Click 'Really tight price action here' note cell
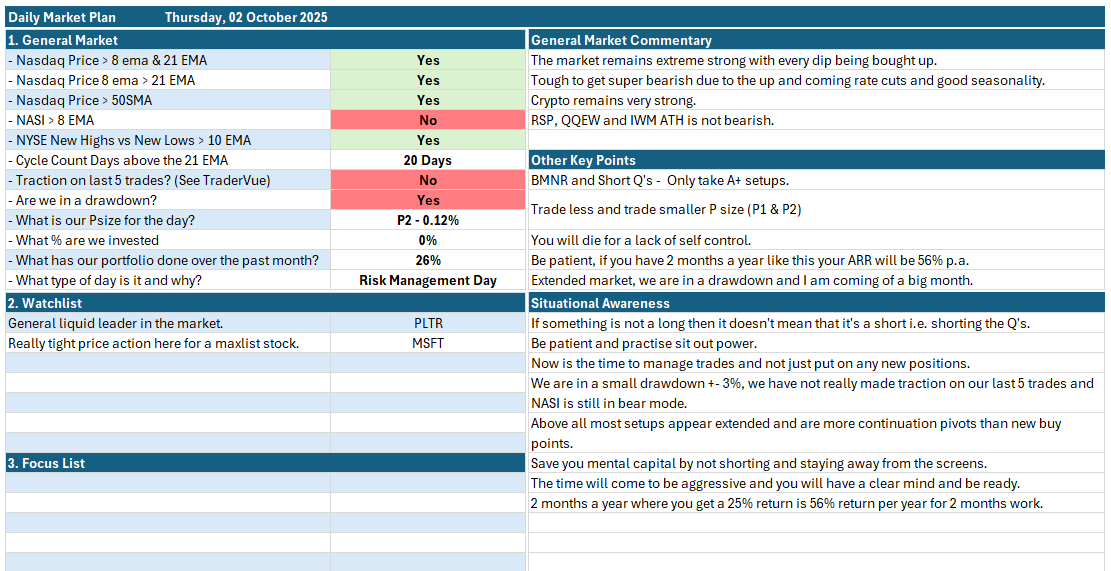Image resolution: width=1111 pixels, height=571 pixels. 168,343
